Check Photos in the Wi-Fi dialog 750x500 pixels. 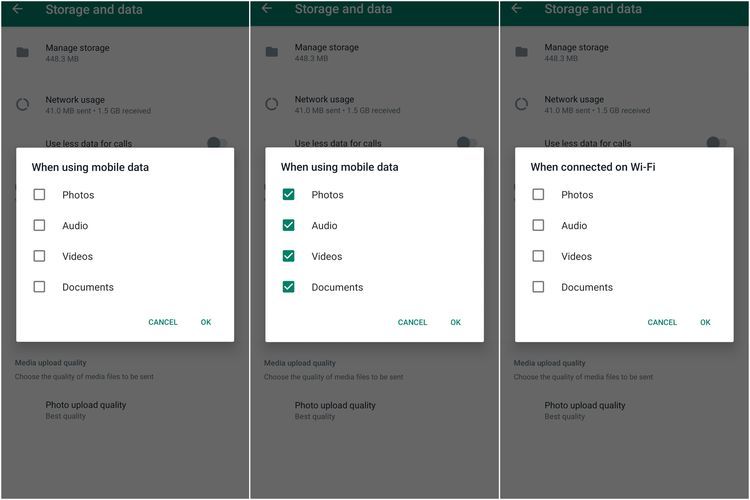pos(538,194)
